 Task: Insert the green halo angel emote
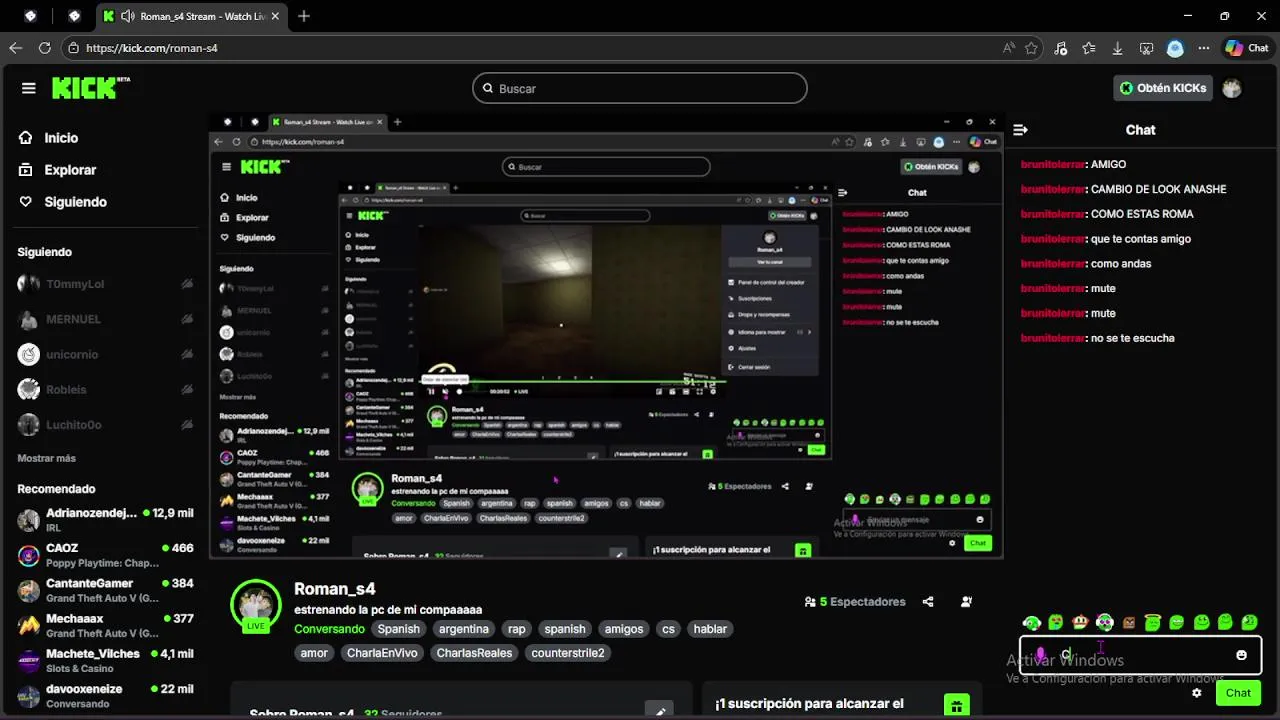[1153, 623]
